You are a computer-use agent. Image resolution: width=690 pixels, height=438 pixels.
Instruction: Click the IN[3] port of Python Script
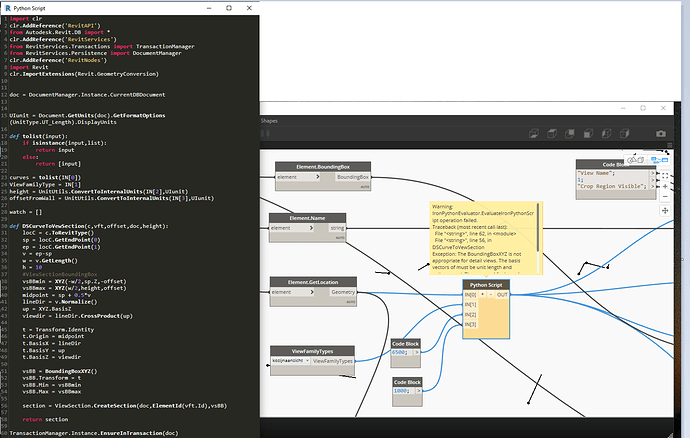(470, 324)
